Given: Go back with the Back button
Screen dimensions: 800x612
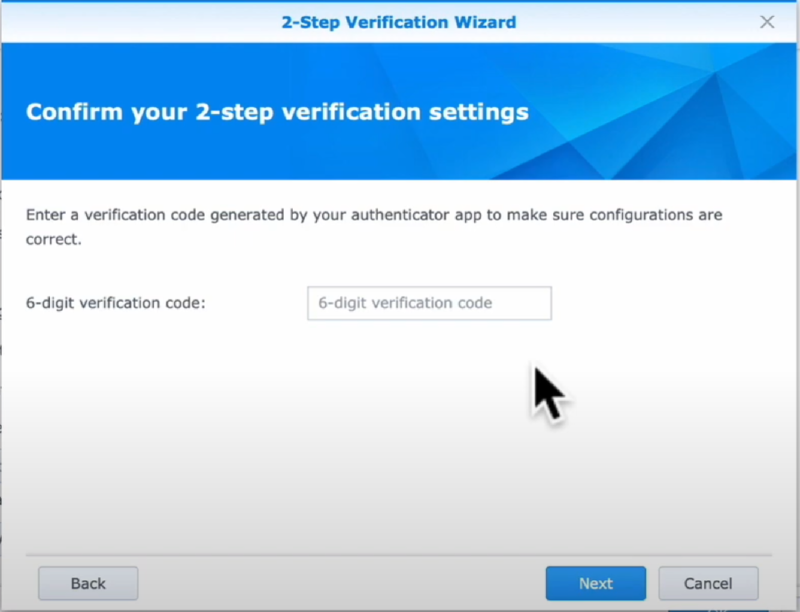Looking at the screenshot, I should (x=88, y=583).
